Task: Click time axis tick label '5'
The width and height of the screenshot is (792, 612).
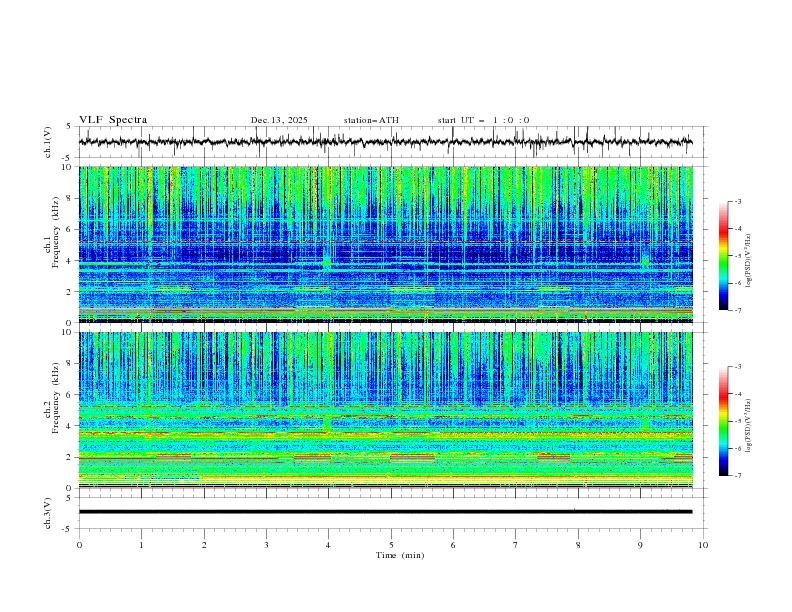Action: (x=391, y=545)
